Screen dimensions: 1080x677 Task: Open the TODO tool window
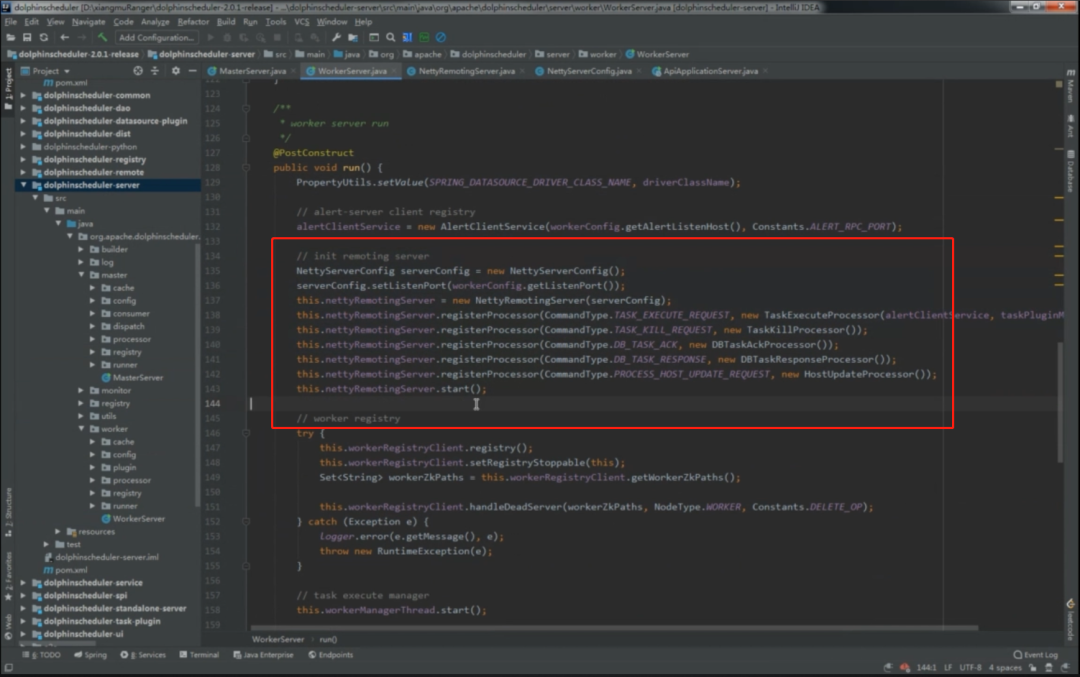pyautogui.click(x=42, y=655)
